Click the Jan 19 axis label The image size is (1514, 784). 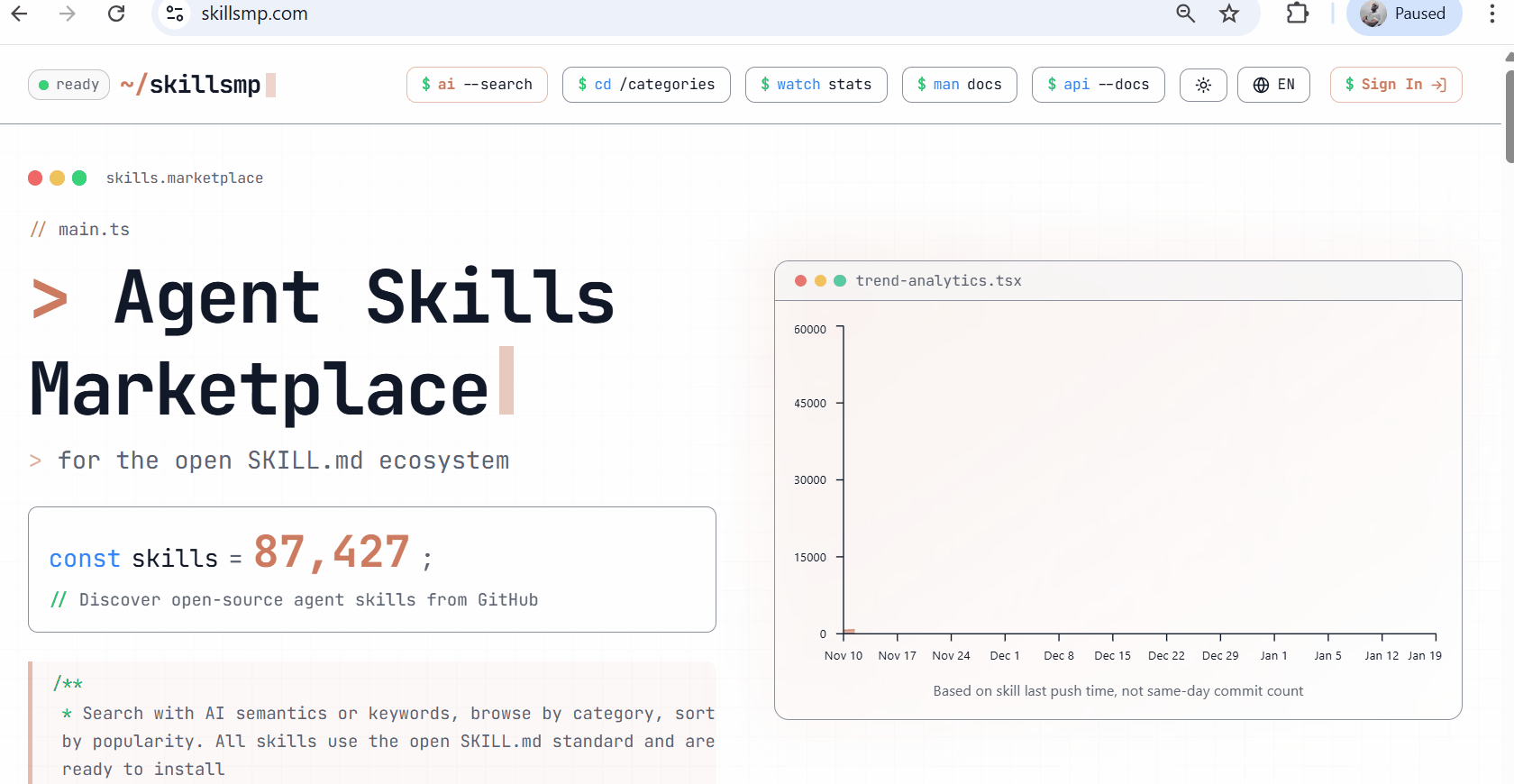pos(1425,656)
